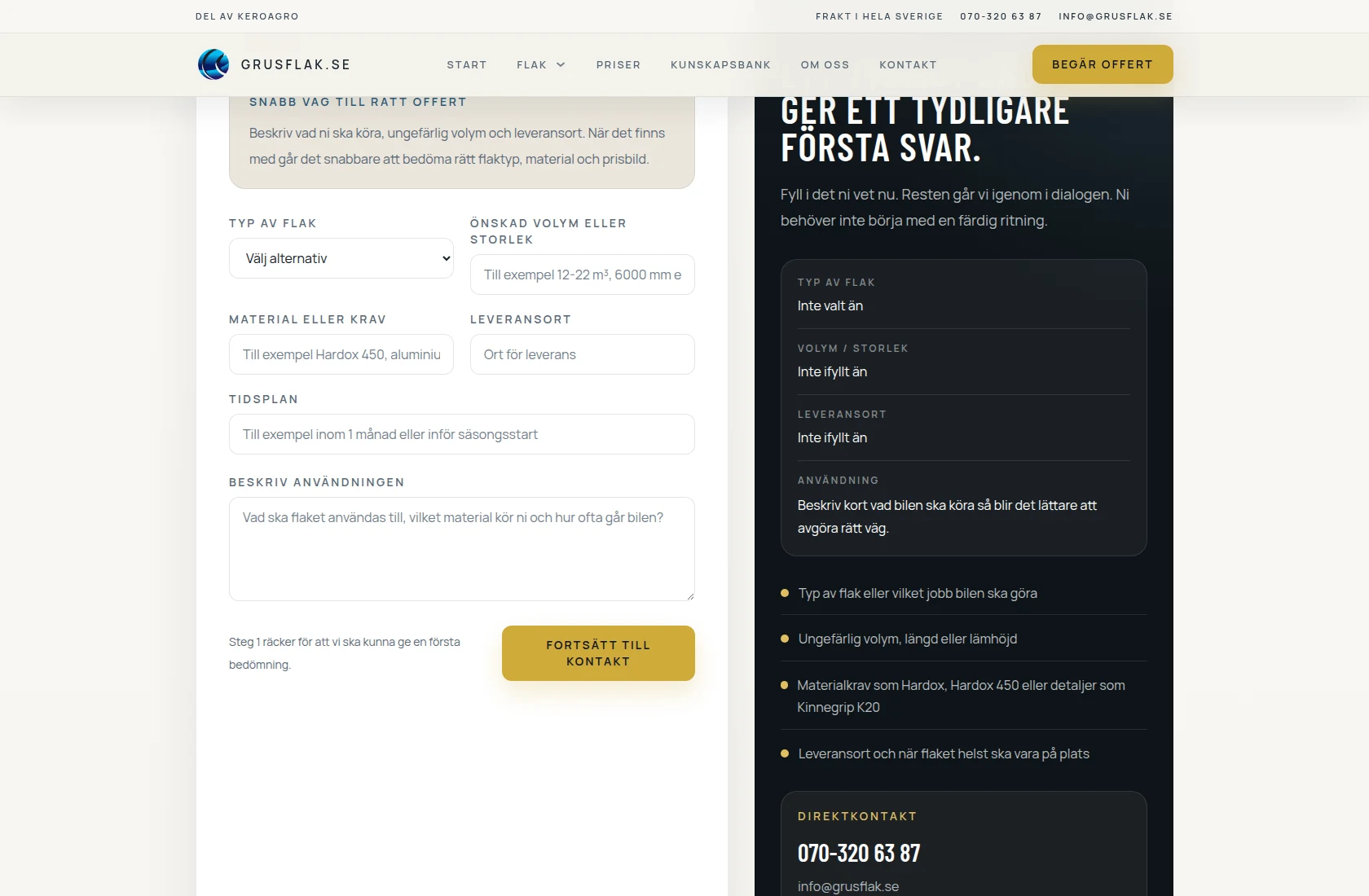This screenshot has width=1369, height=896.
Task: Open the 'Typ av flak' select menu
Action: (x=341, y=258)
